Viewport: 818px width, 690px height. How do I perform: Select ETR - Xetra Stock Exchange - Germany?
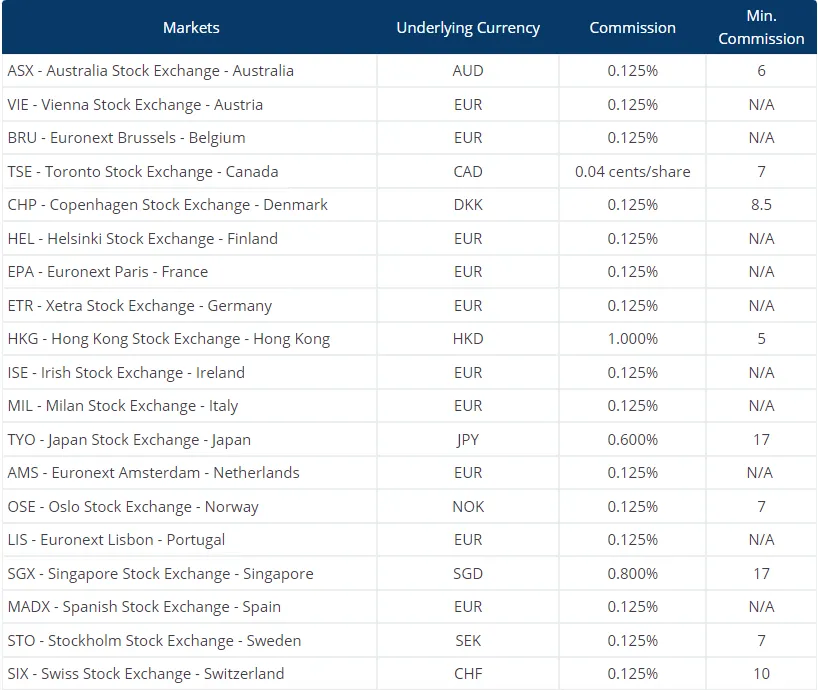tap(140, 306)
